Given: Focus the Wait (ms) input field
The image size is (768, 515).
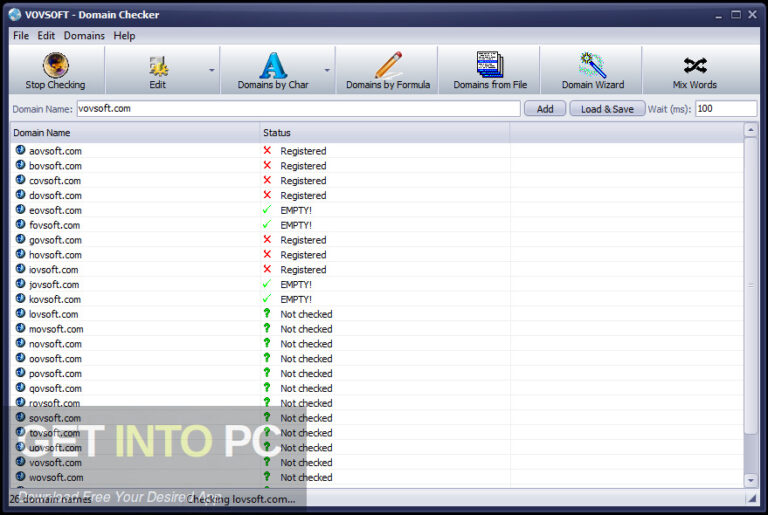Looking at the screenshot, I should pos(726,109).
